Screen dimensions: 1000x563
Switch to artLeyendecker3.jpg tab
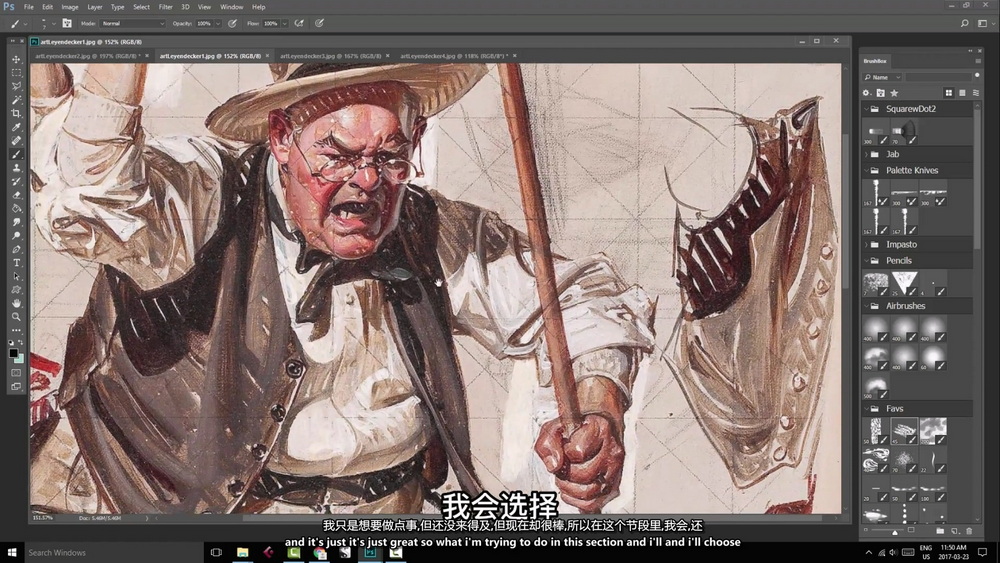[330, 56]
